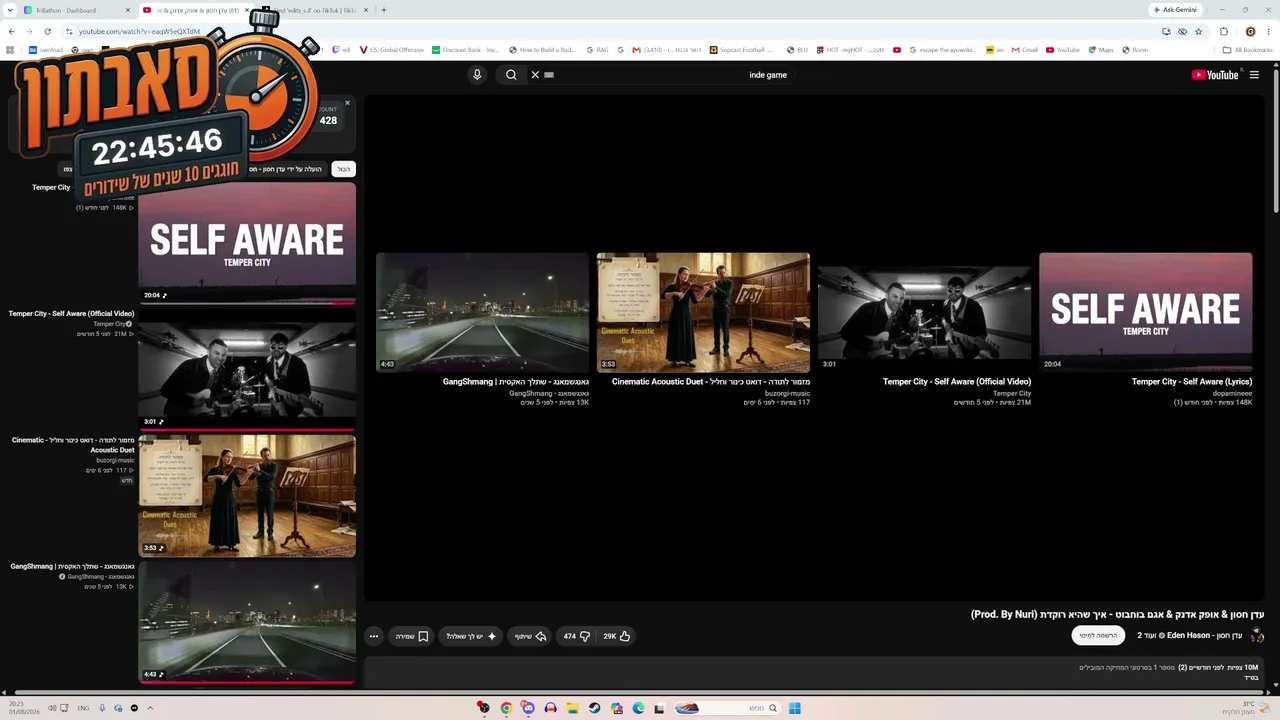Open the share dialog for the video
Image resolution: width=1280 pixels, height=720 pixels.
tap(530, 636)
